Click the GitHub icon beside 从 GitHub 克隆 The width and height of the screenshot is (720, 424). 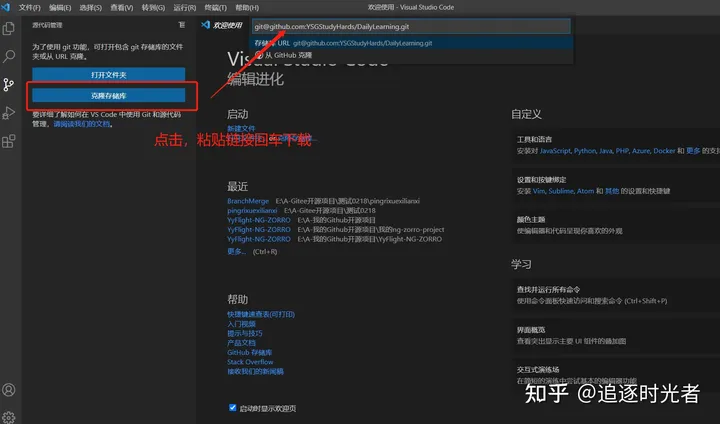point(259,55)
